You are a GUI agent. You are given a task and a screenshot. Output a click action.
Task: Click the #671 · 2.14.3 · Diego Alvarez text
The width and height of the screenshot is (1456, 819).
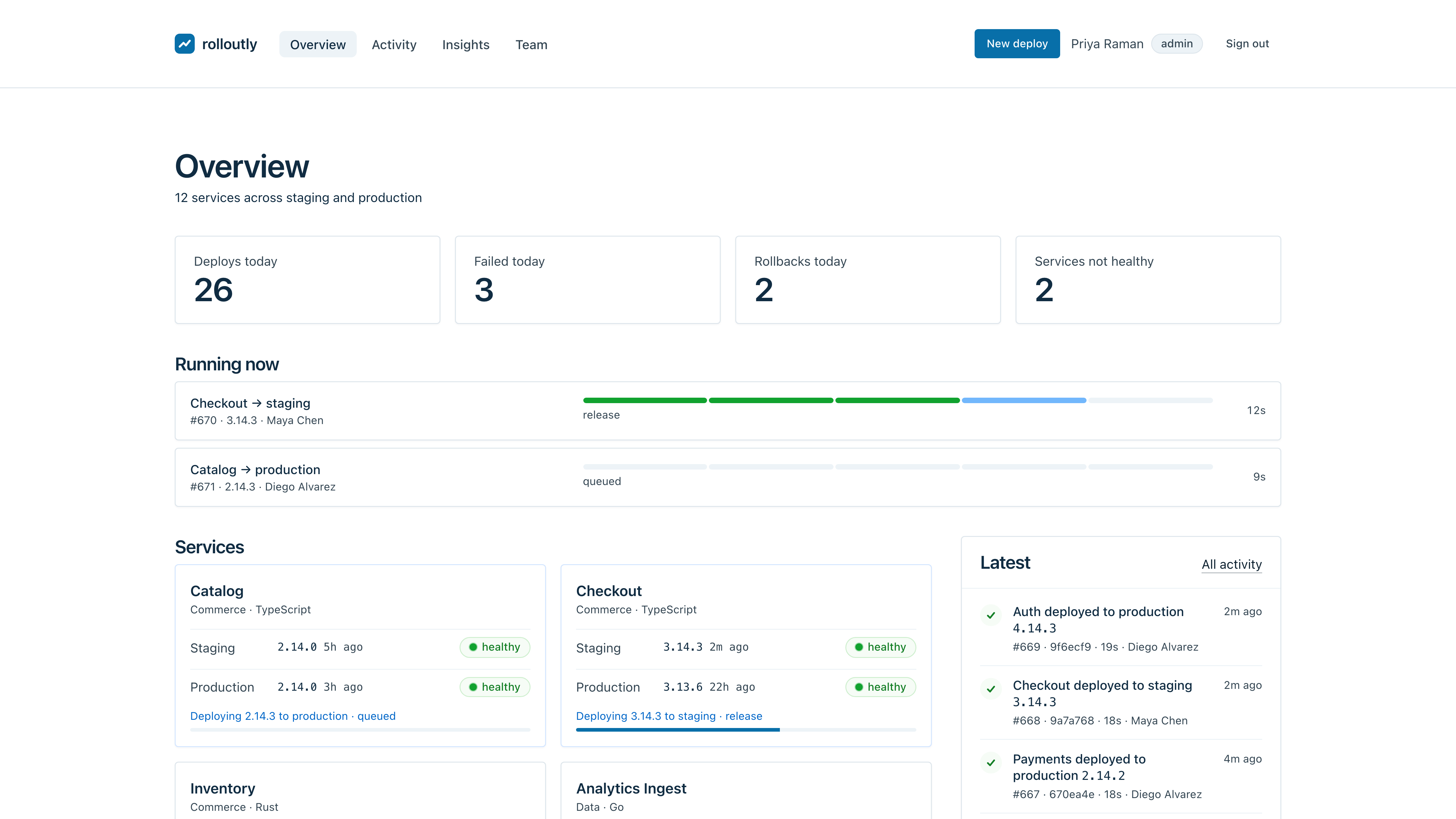[263, 487]
